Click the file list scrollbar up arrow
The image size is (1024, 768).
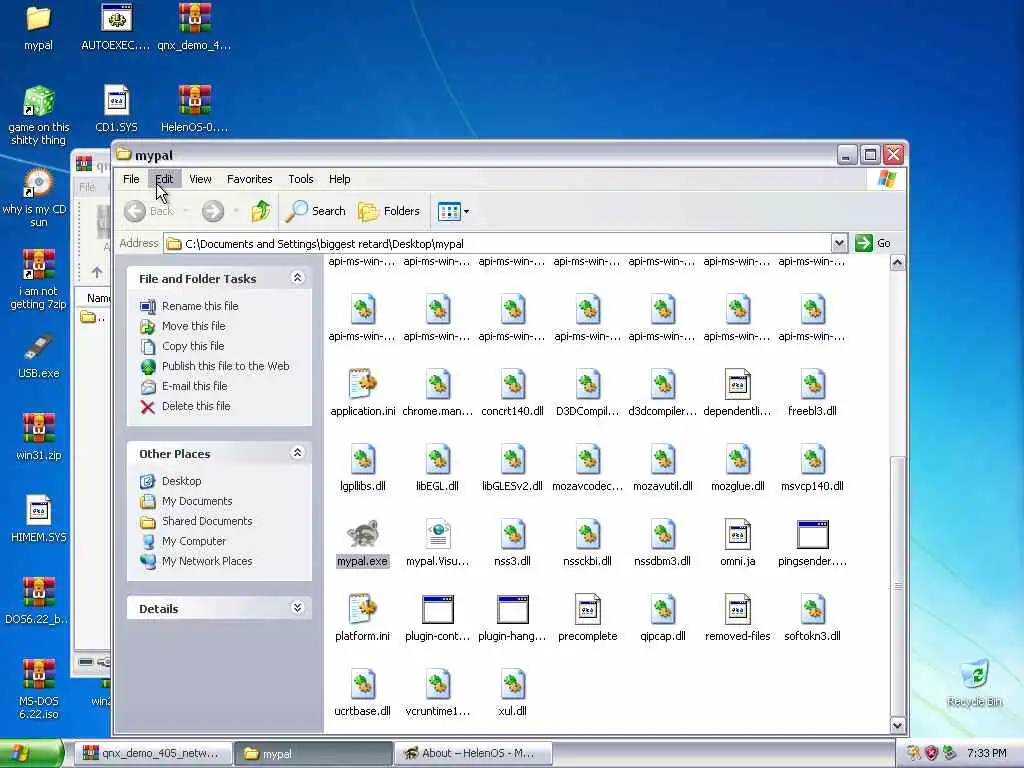[x=897, y=263]
